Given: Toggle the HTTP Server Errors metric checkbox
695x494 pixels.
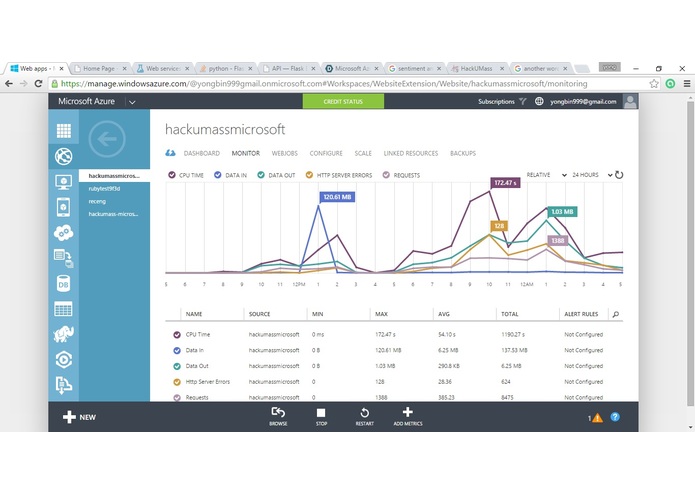Looking at the screenshot, I should [x=309, y=175].
